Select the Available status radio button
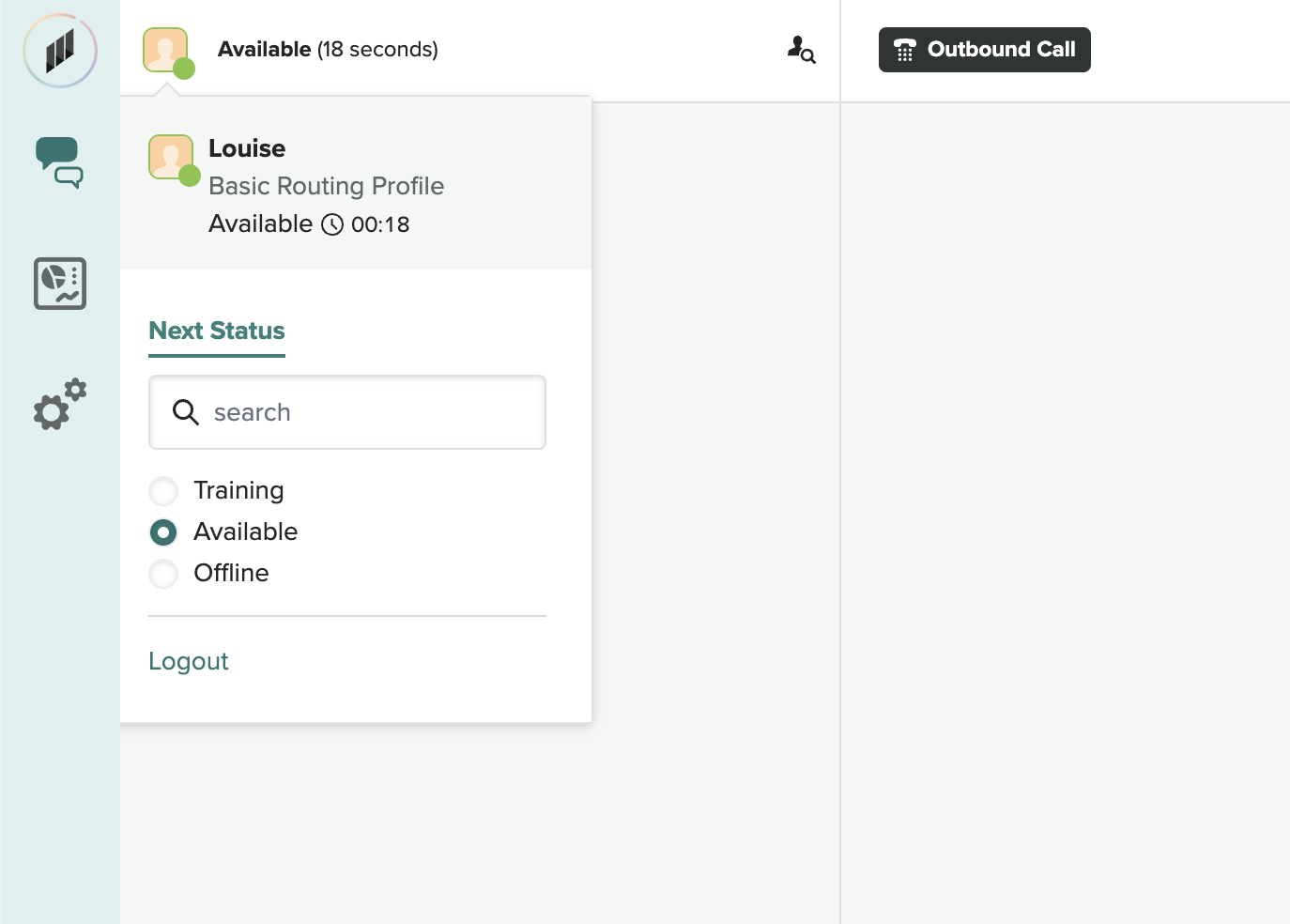 pyautogui.click(x=163, y=532)
